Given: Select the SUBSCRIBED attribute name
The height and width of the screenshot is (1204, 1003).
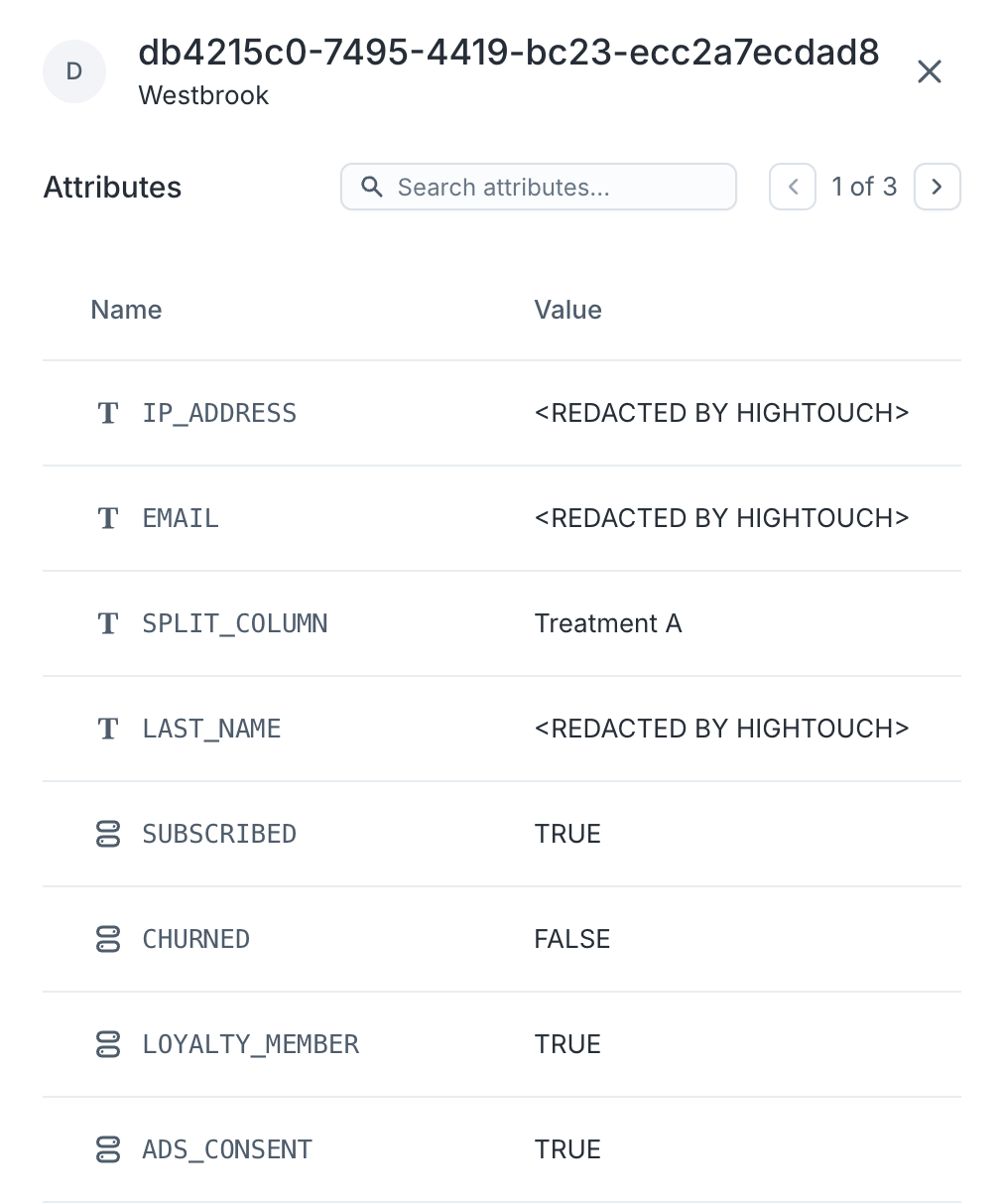Looking at the screenshot, I should point(219,834).
